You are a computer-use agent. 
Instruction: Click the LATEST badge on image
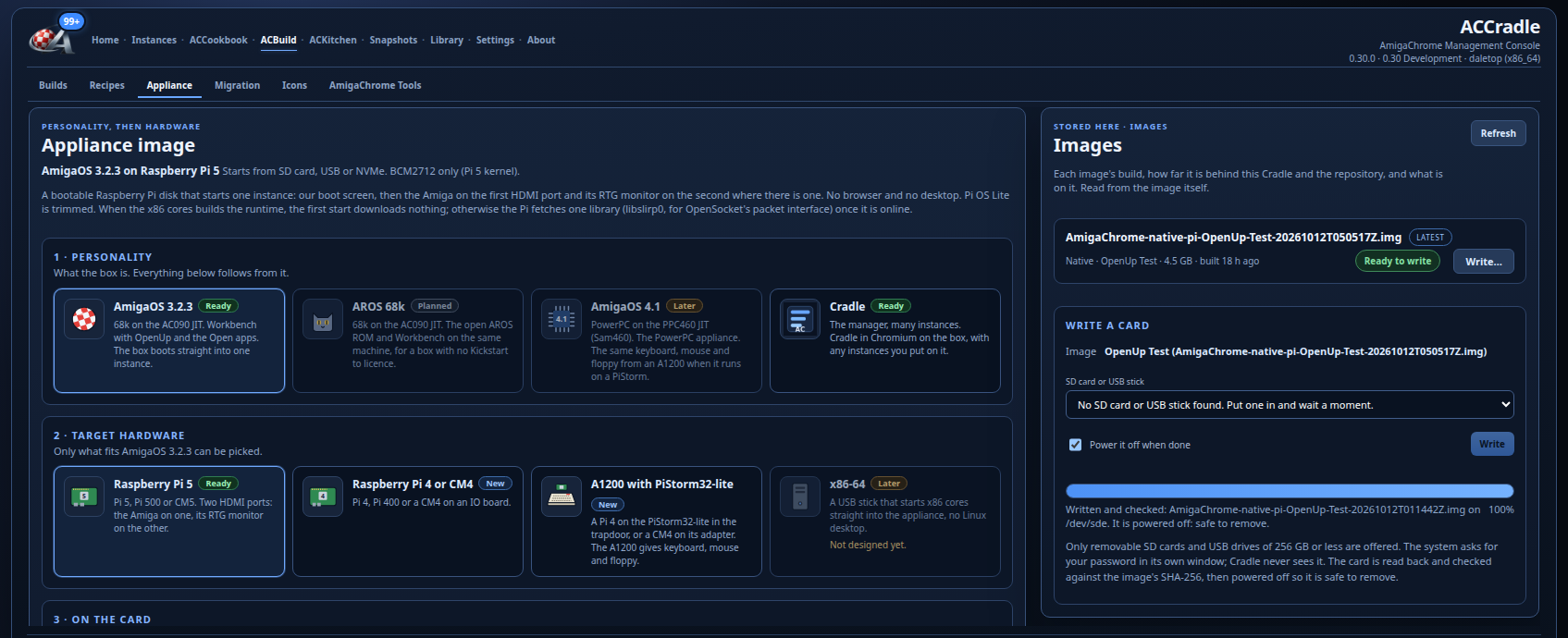(1429, 238)
